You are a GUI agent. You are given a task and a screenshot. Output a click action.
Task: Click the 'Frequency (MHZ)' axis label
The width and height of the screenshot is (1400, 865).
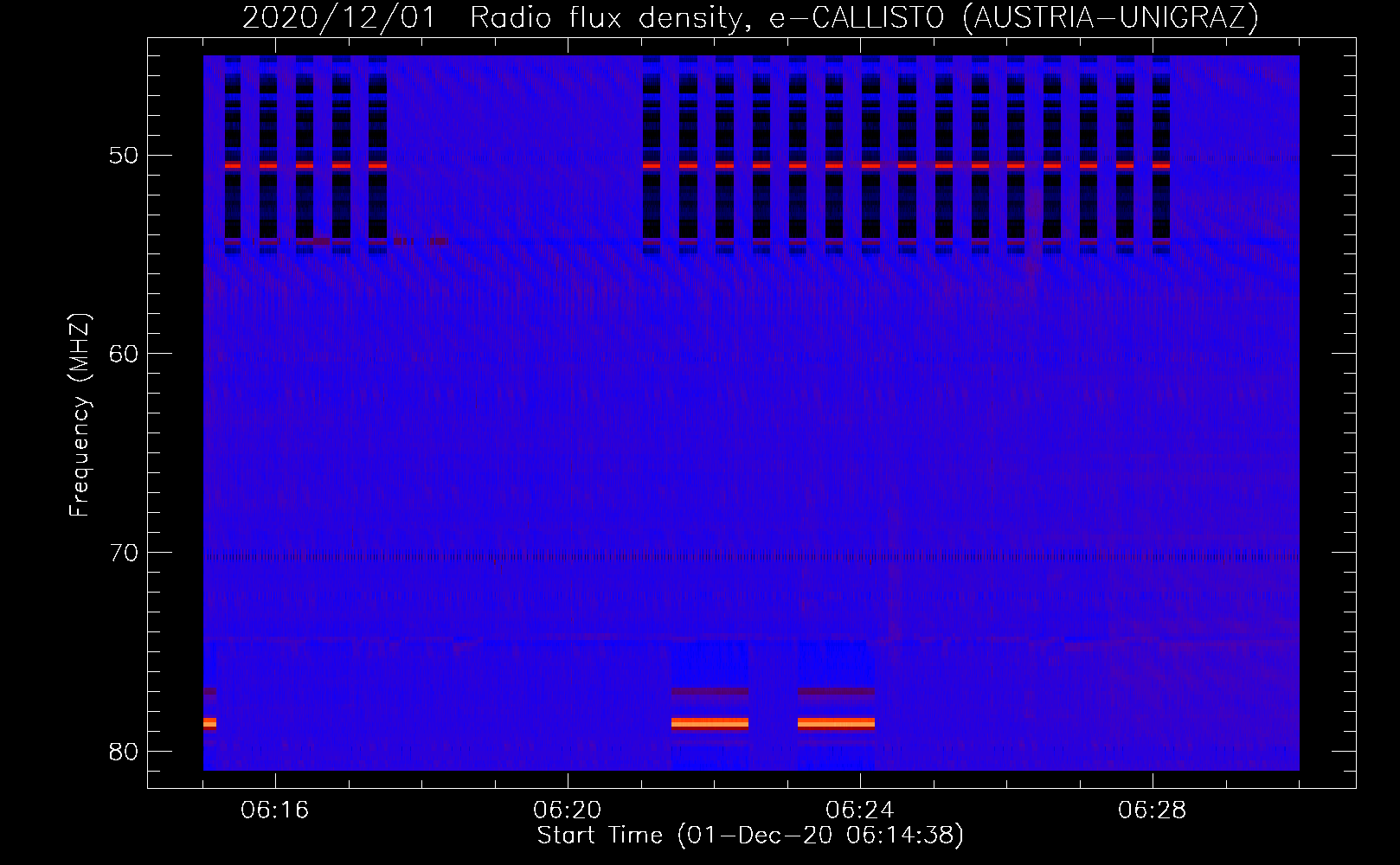click(80, 415)
